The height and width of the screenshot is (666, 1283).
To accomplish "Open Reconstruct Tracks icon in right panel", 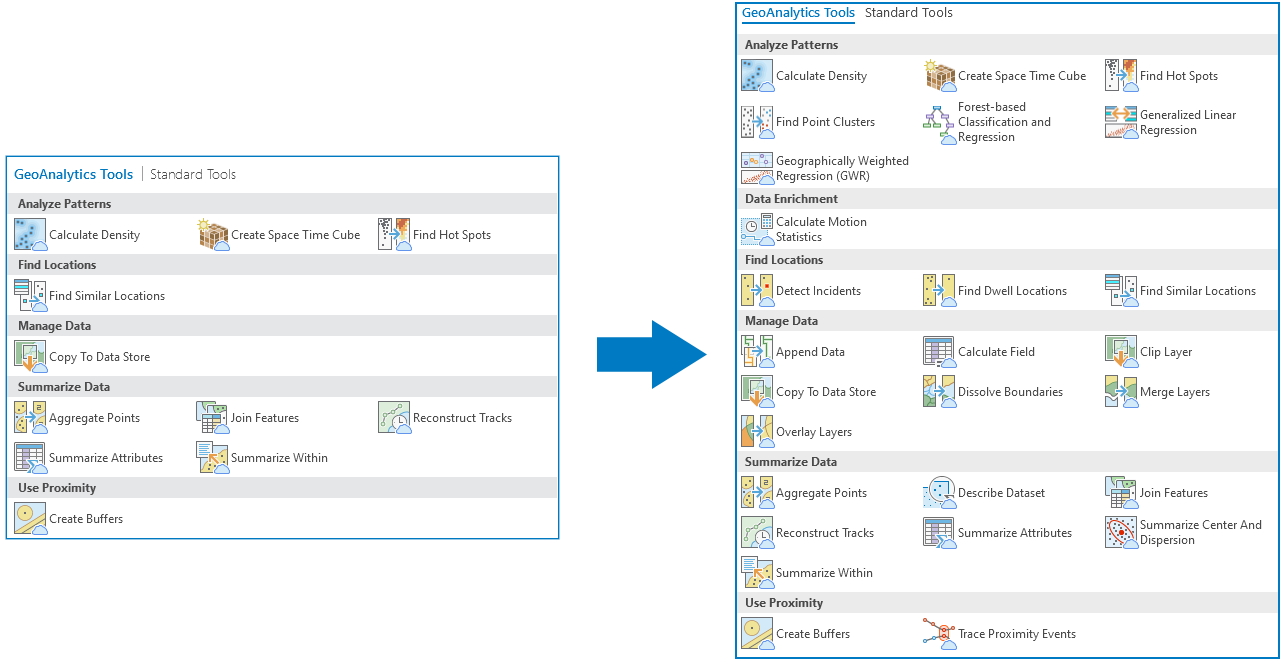I will coord(757,533).
